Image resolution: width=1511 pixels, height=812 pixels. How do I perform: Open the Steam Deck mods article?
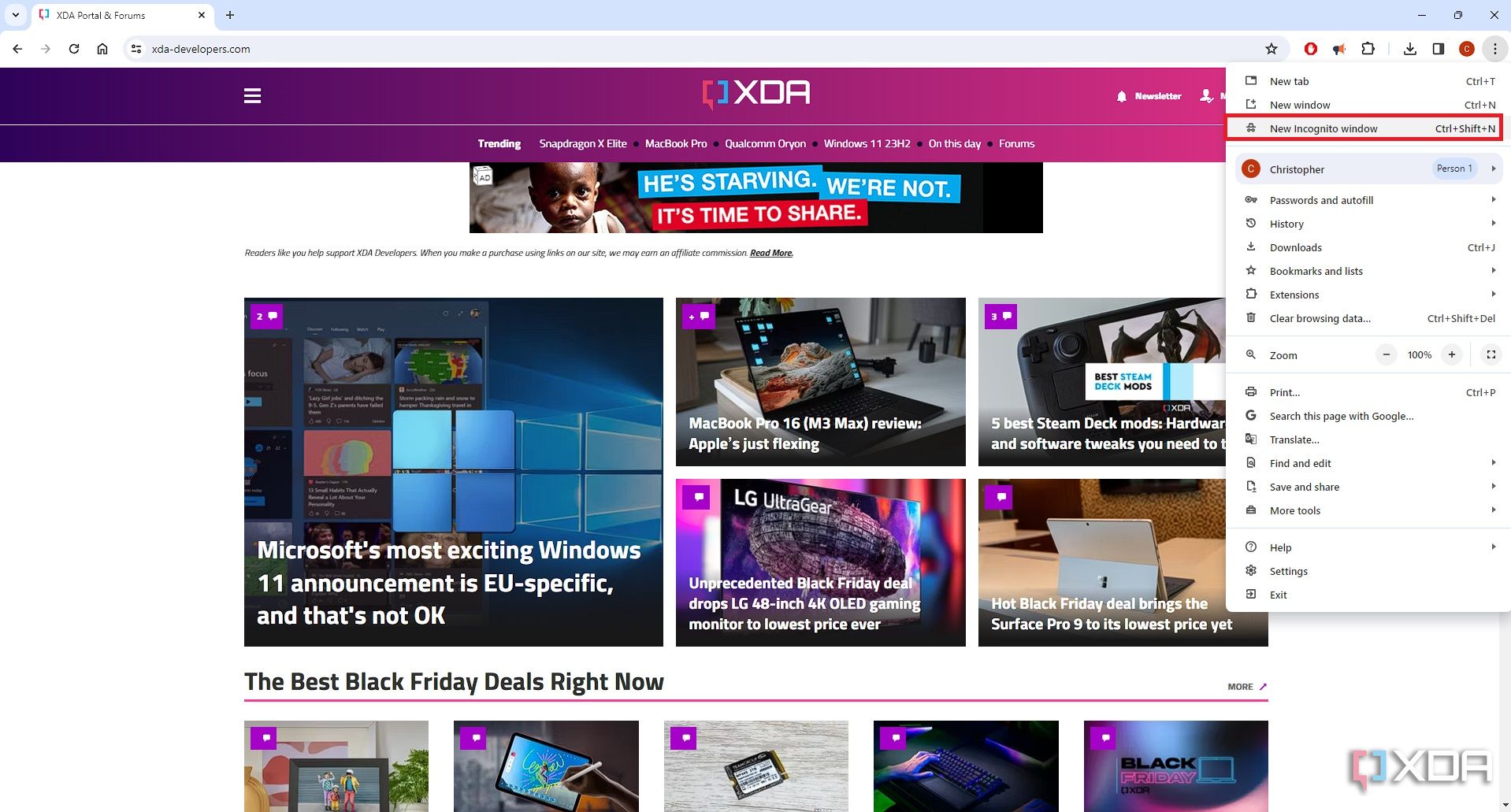tap(1101, 382)
